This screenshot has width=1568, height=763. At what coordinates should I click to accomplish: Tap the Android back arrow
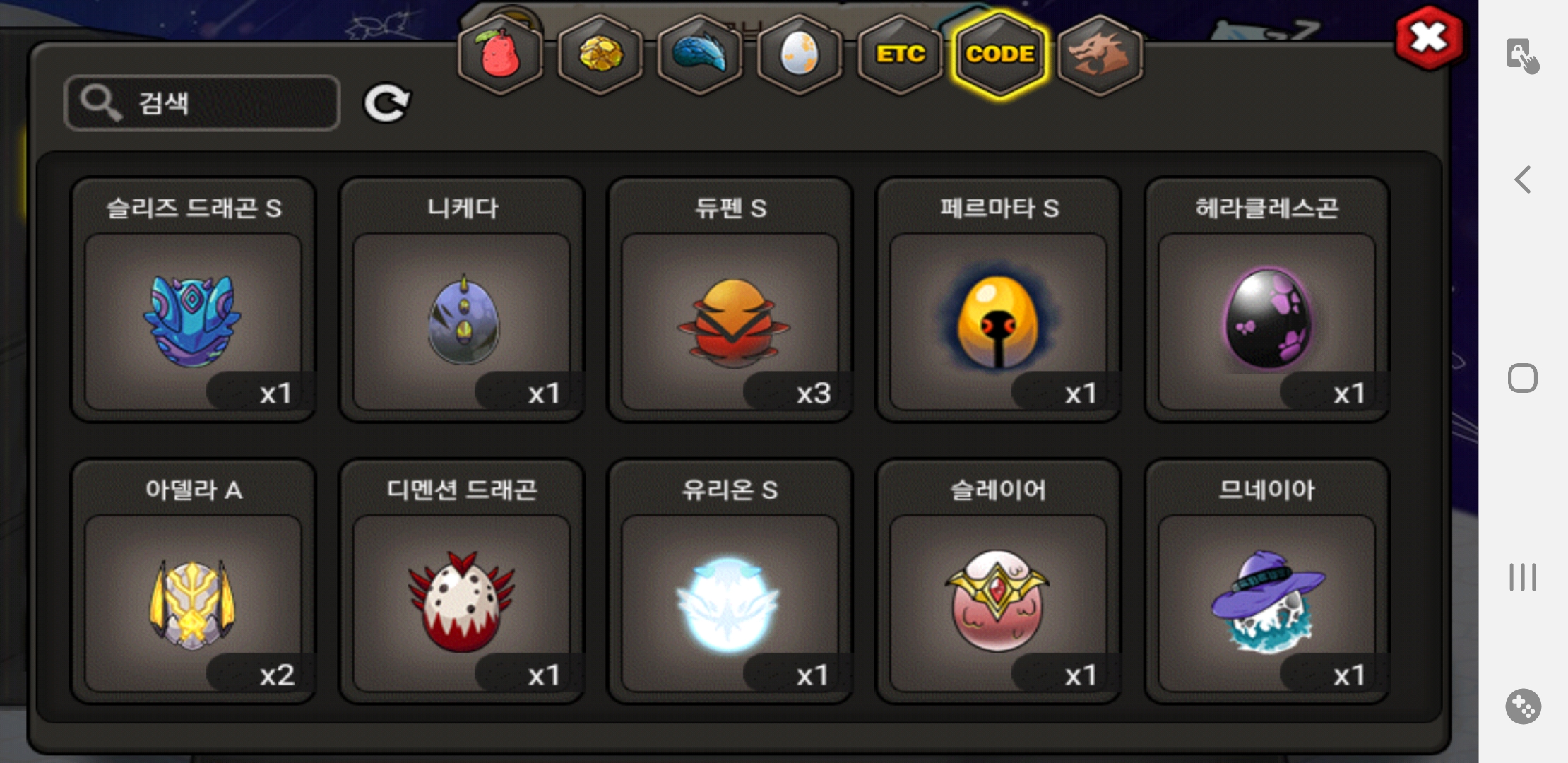pos(1523,179)
